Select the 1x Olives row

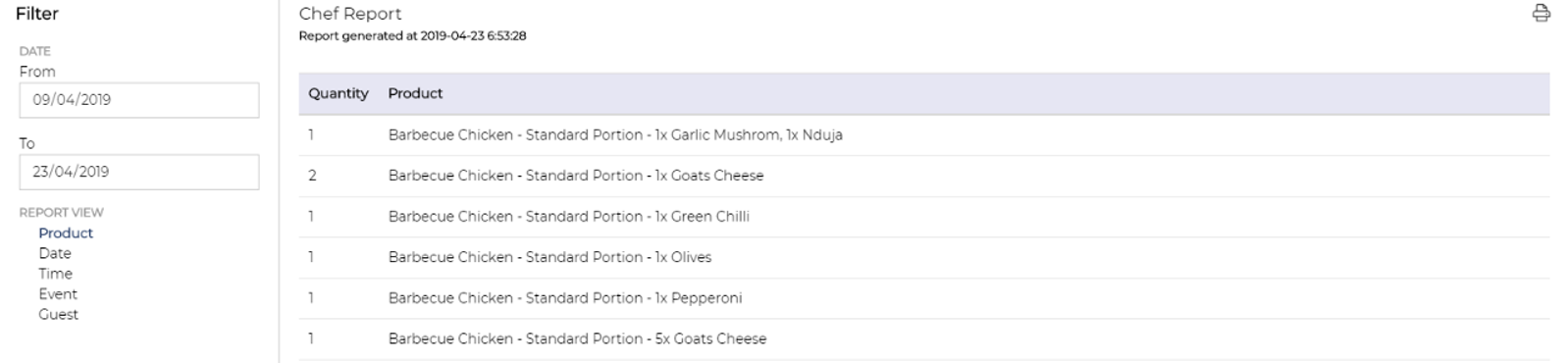923,257
